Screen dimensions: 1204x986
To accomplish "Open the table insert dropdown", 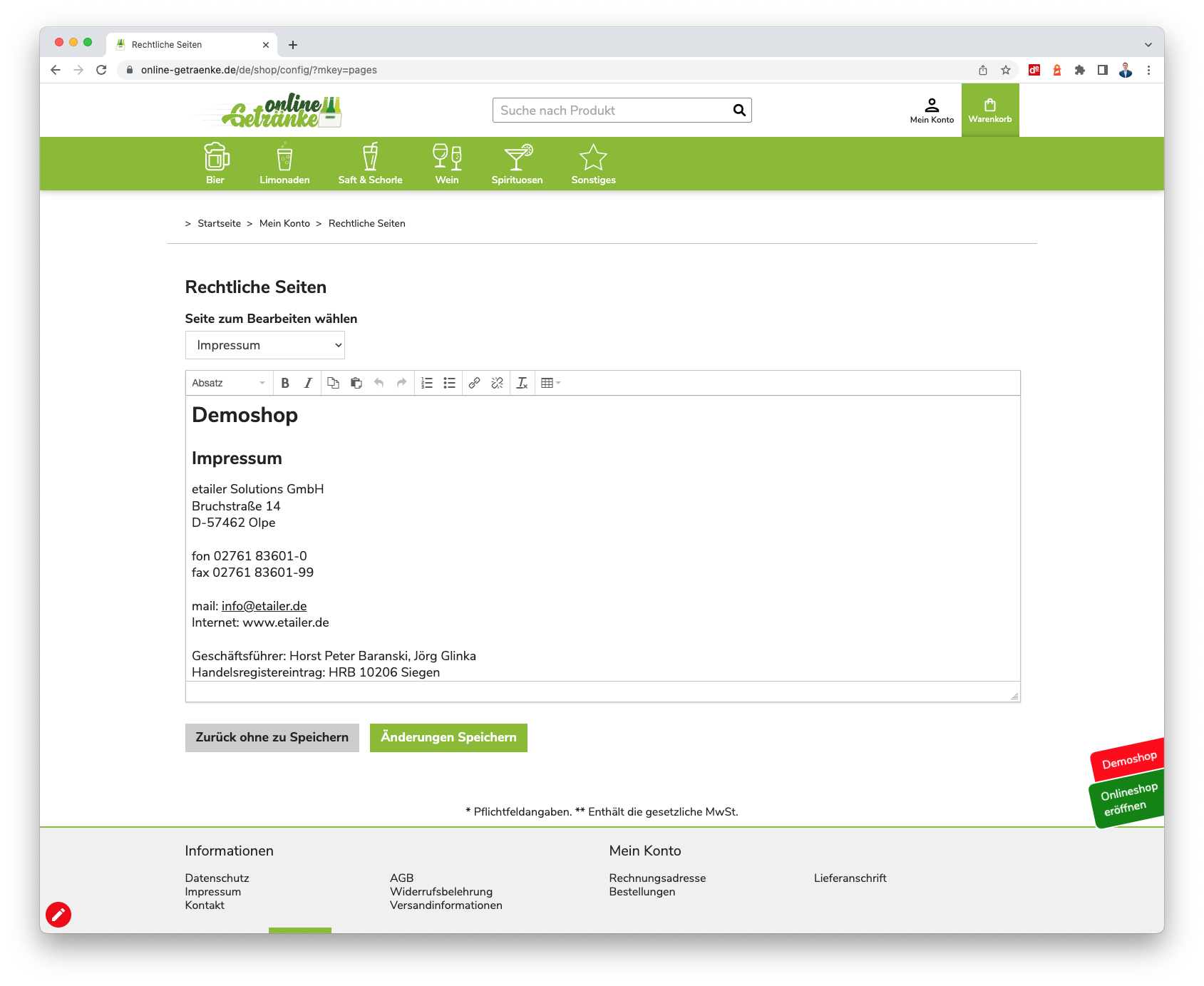I will click(550, 383).
